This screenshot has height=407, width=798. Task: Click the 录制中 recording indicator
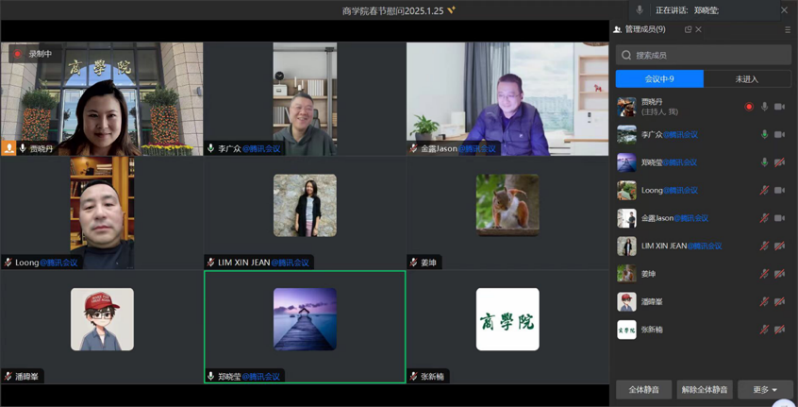click(x=34, y=53)
